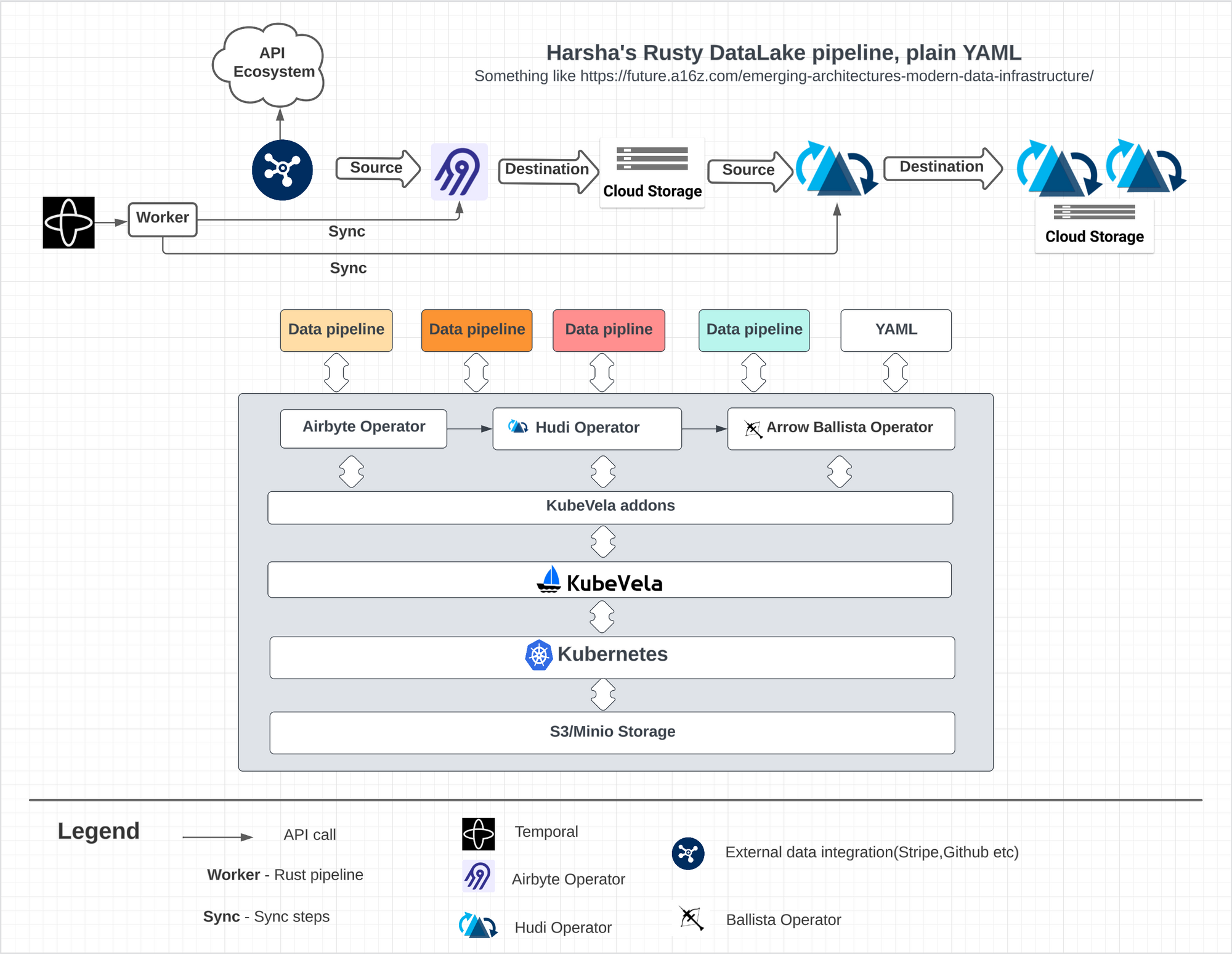
Task: Click the Hudi Operator icon in the legend
Action: (x=478, y=925)
